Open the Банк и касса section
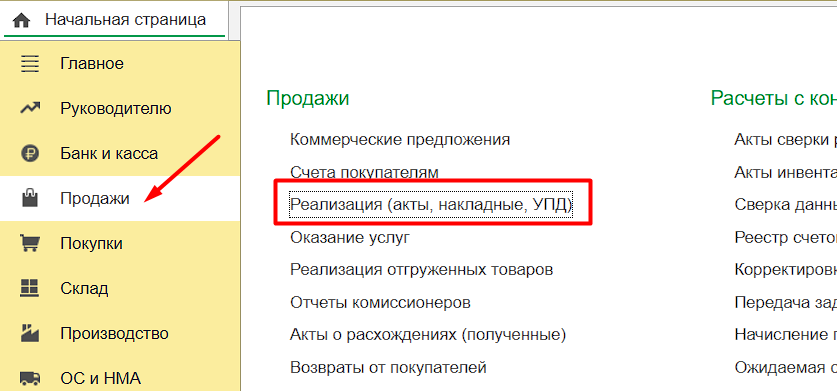Viewport: 837px width, 391px height. (x=120, y=153)
